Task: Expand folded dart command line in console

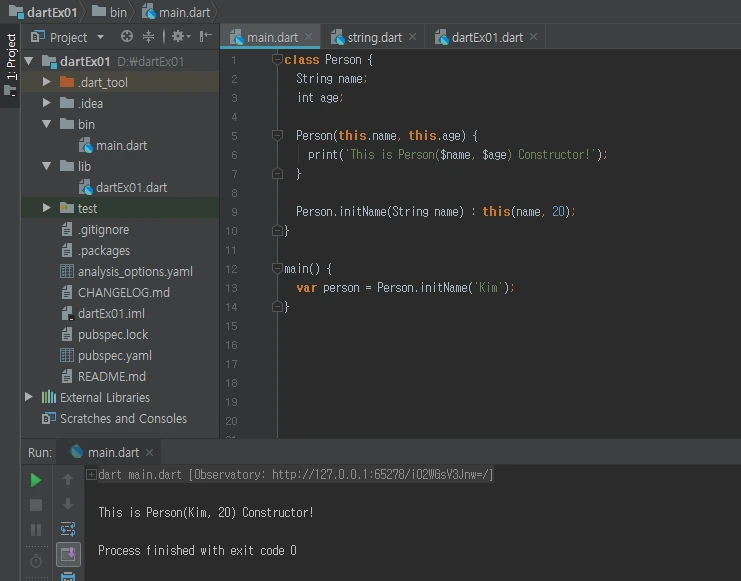Action: coord(91,474)
